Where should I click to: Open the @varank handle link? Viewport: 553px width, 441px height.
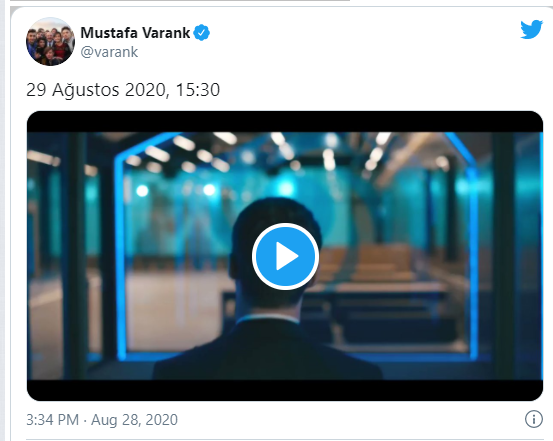click(x=109, y=52)
